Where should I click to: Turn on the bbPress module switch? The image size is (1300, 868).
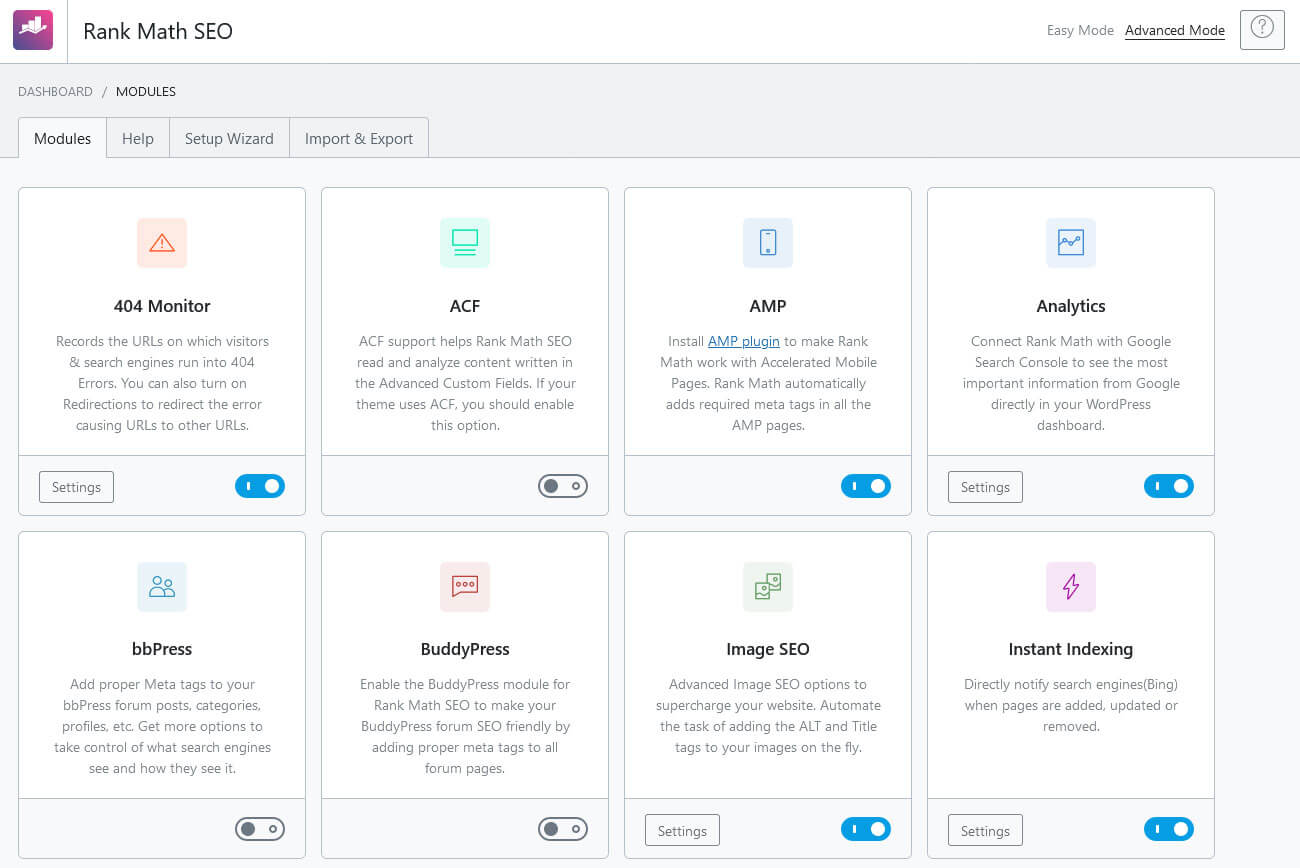(x=260, y=829)
